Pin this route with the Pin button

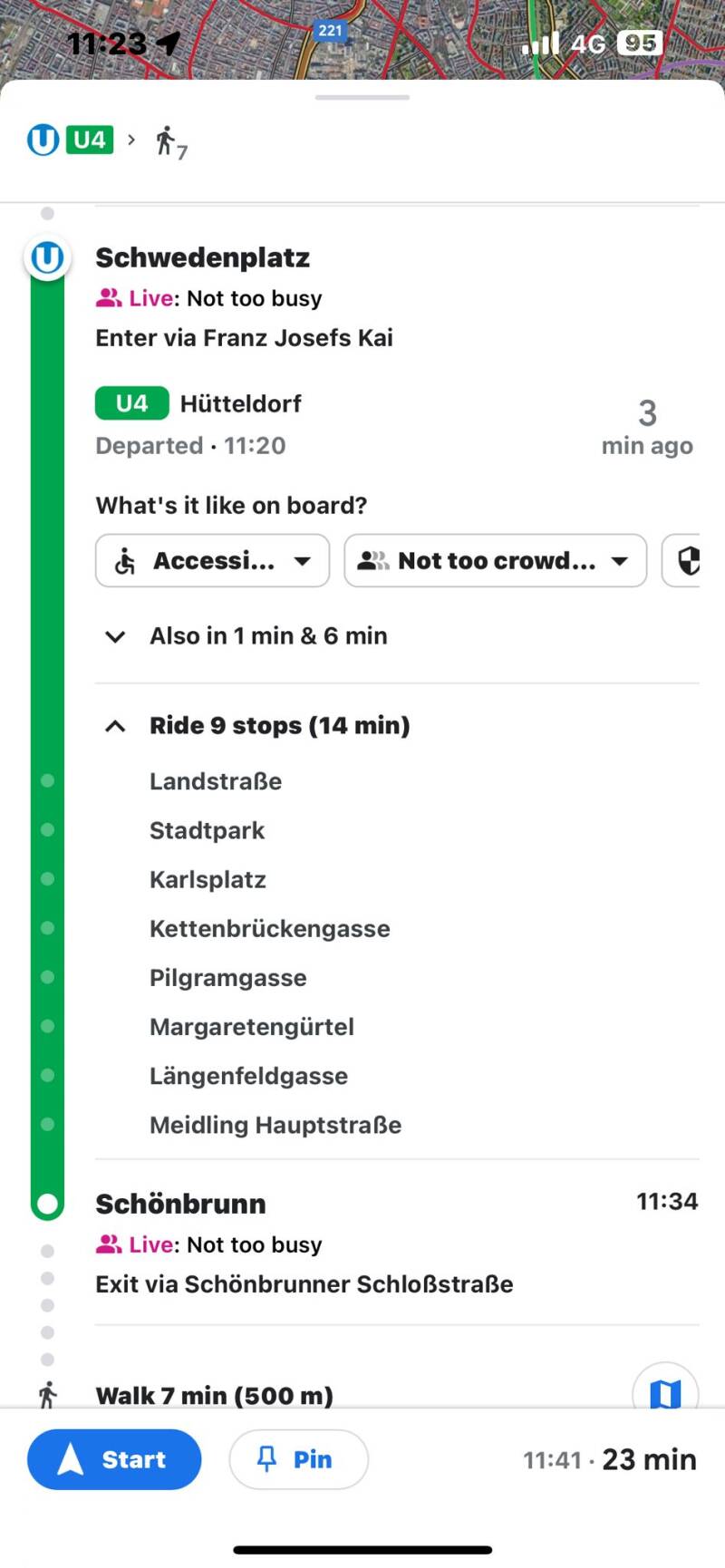[298, 1459]
